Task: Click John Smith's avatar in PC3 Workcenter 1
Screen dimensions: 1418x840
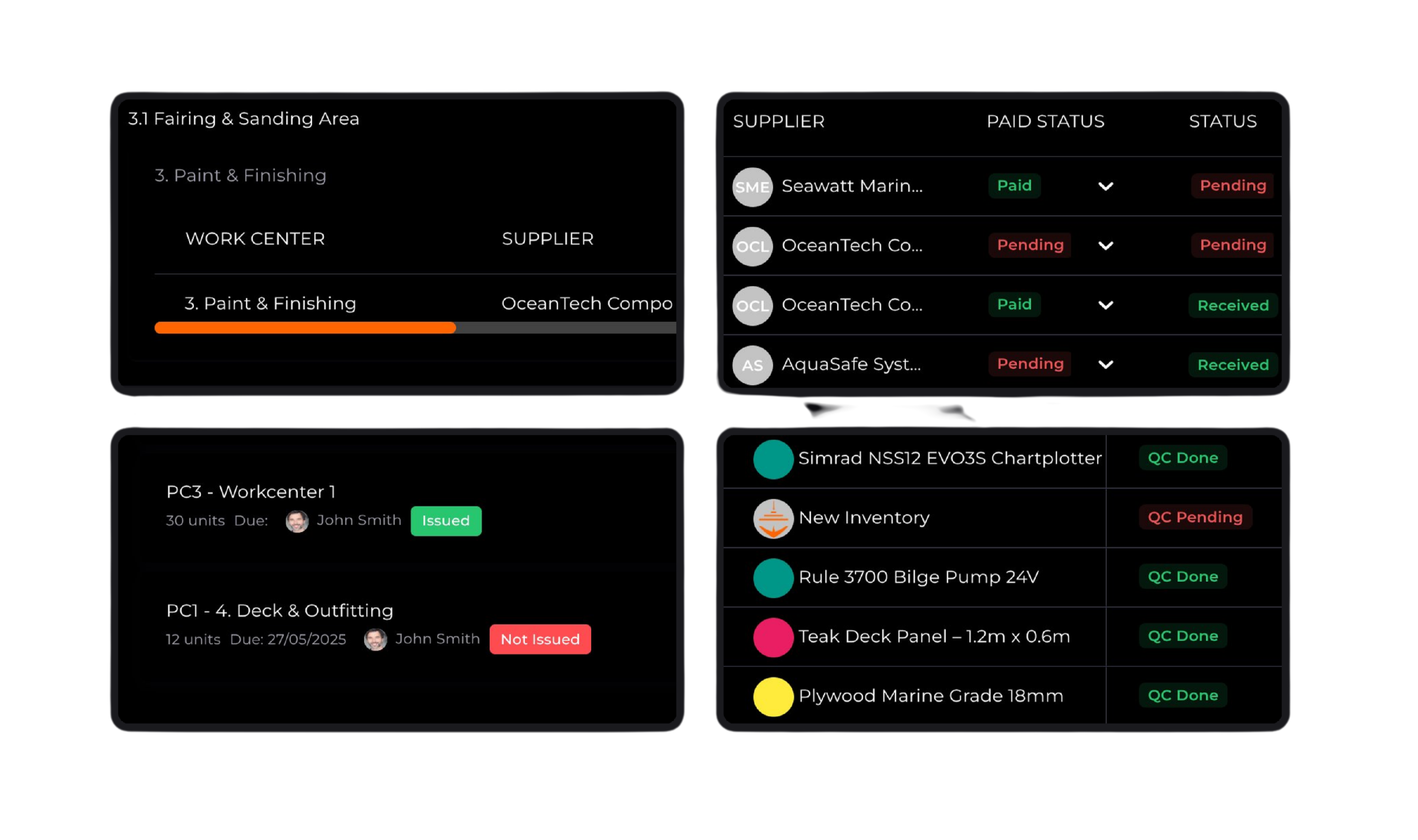Action: coord(297,521)
